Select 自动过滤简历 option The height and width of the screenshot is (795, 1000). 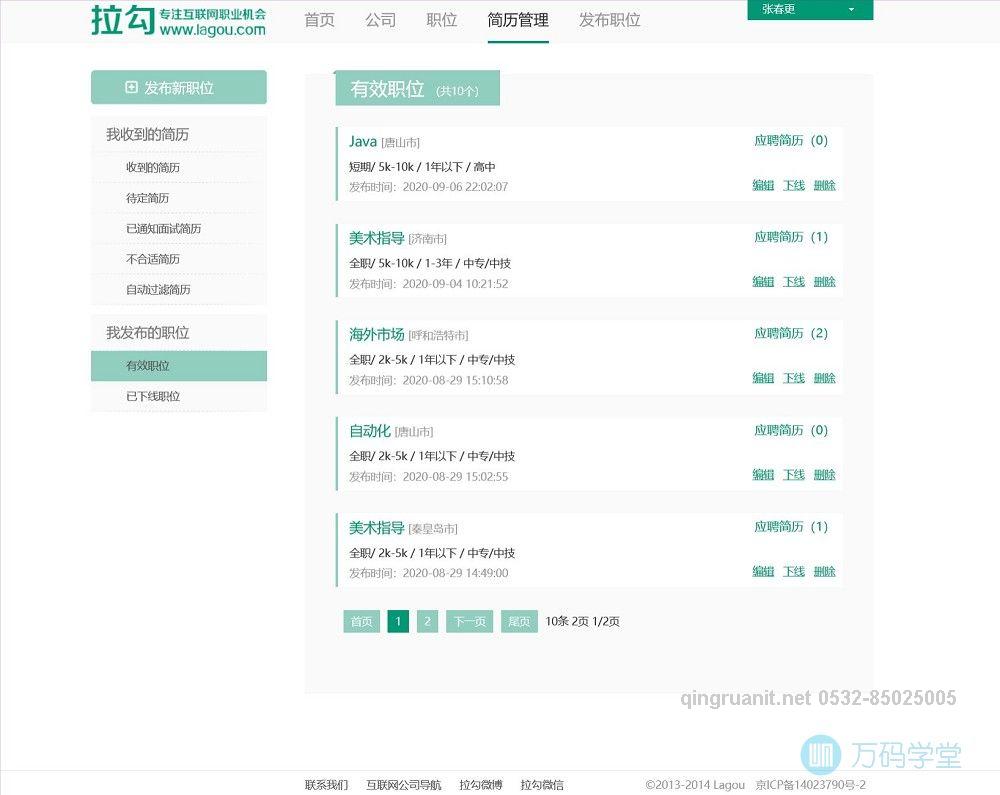click(153, 290)
